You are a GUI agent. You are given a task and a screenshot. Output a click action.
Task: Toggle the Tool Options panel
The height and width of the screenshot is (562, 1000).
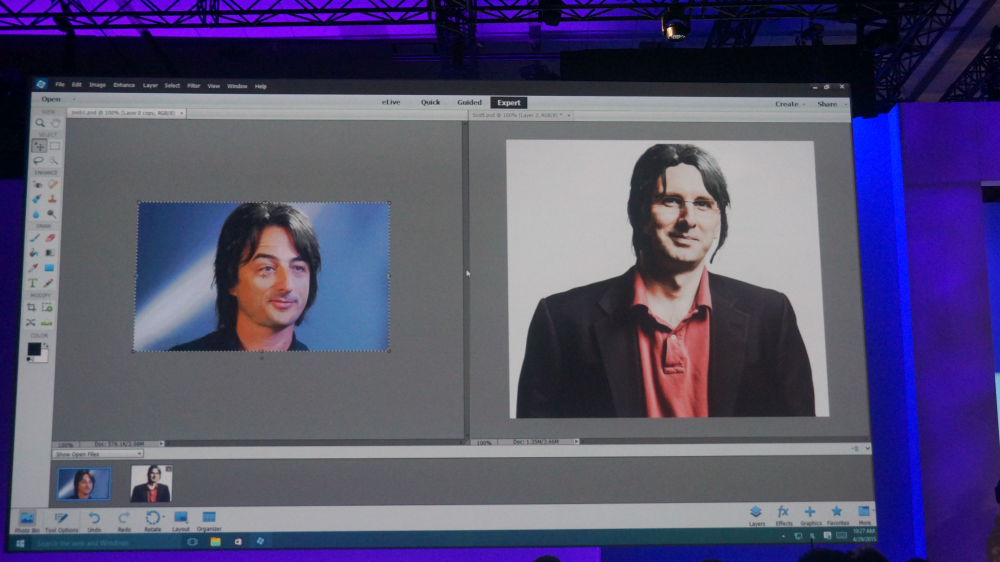coord(61,519)
